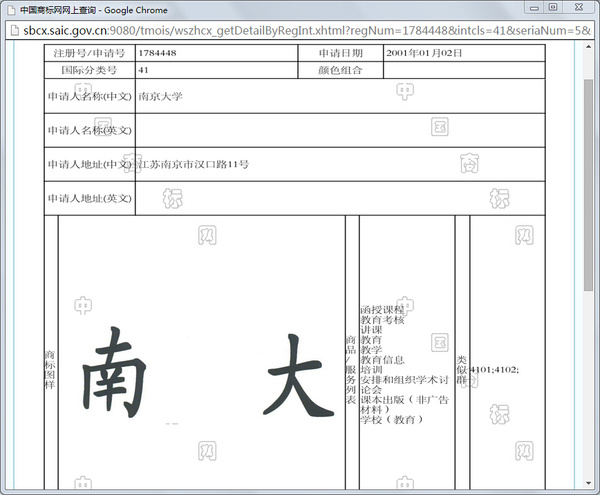Click service item 教育信息
This screenshot has height=495, width=600.
point(382,360)
